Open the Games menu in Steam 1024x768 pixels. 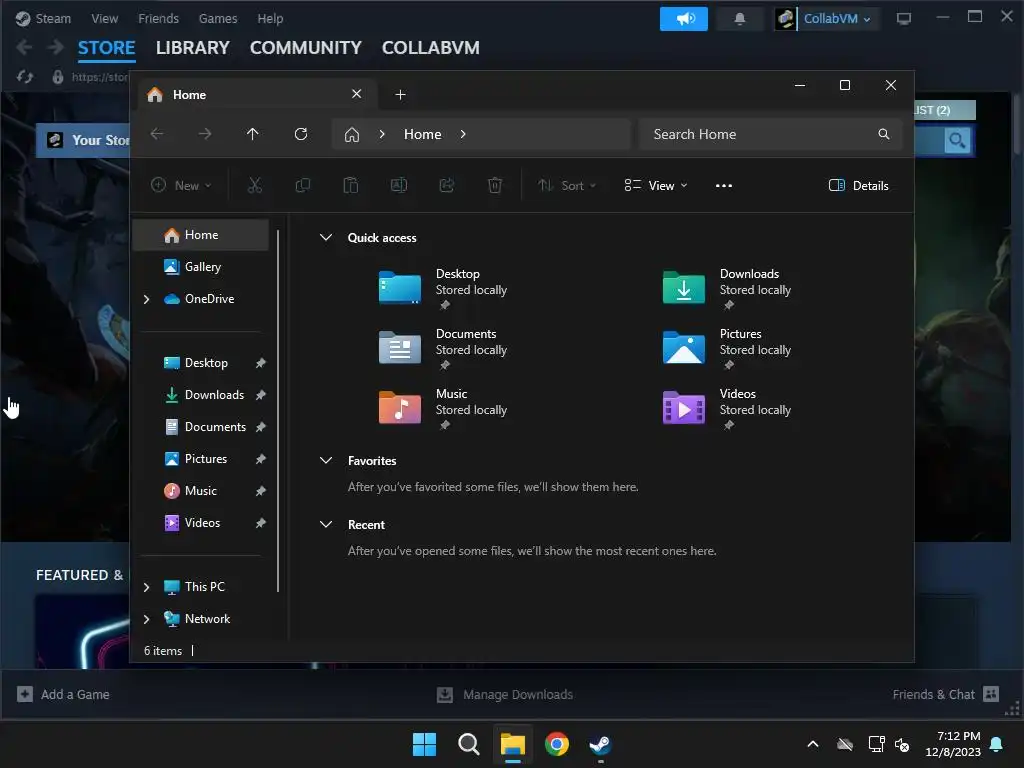coord(218,19)
